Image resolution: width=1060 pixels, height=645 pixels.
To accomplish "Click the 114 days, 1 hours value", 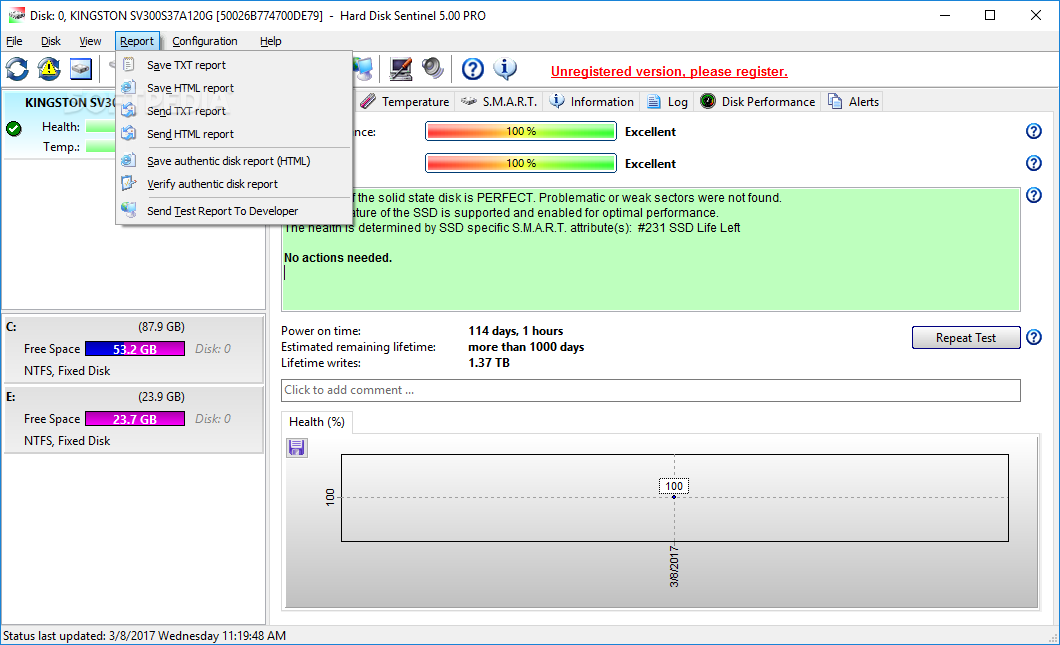I will click(516, 331).
